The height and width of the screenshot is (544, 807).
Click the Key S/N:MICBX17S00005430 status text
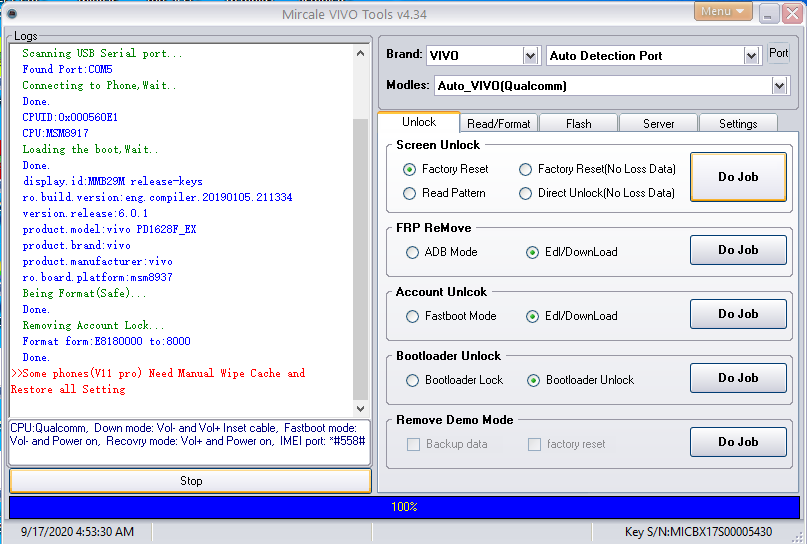698,532
